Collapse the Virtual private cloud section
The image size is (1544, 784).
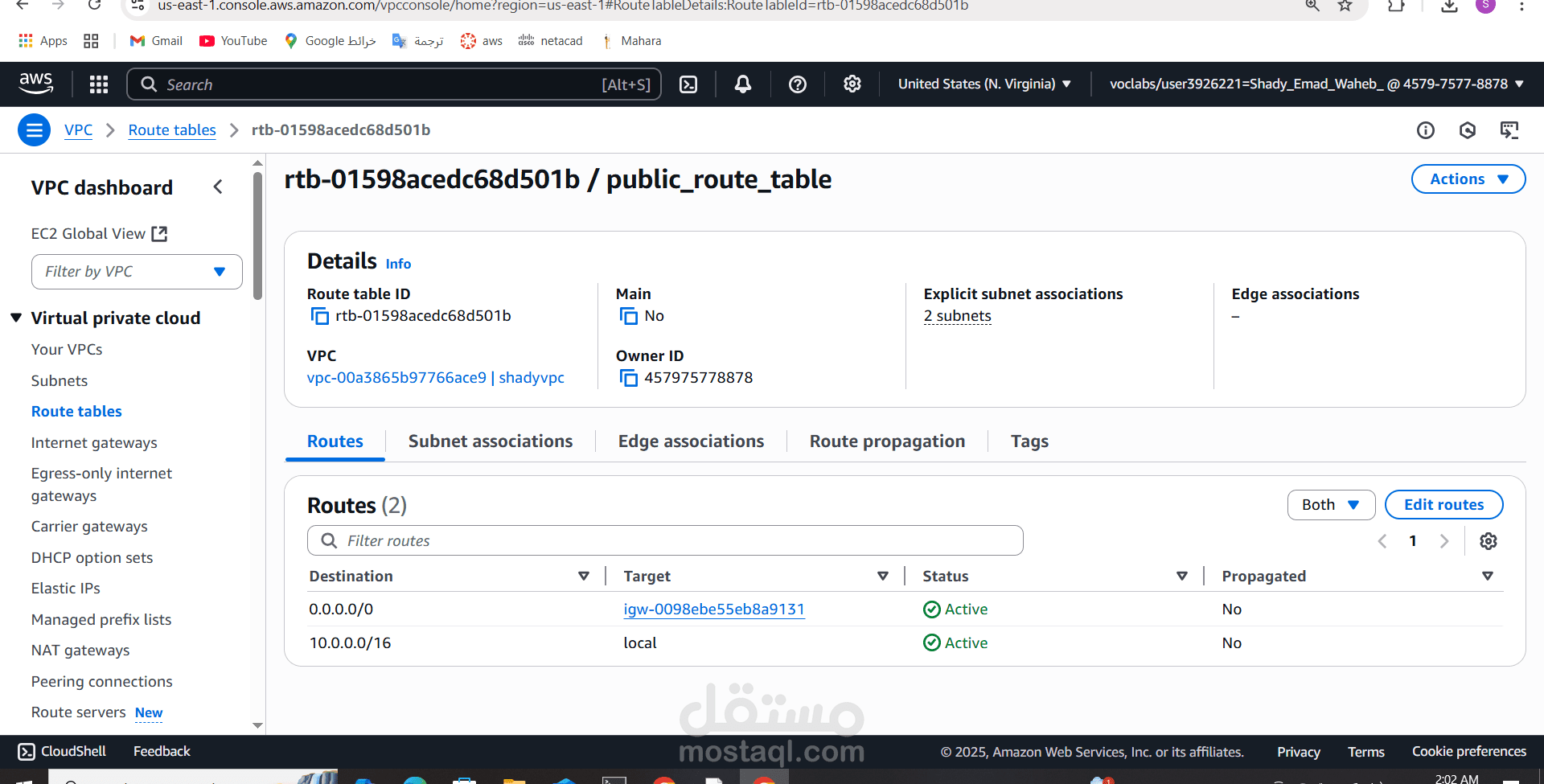click(16, 318)
